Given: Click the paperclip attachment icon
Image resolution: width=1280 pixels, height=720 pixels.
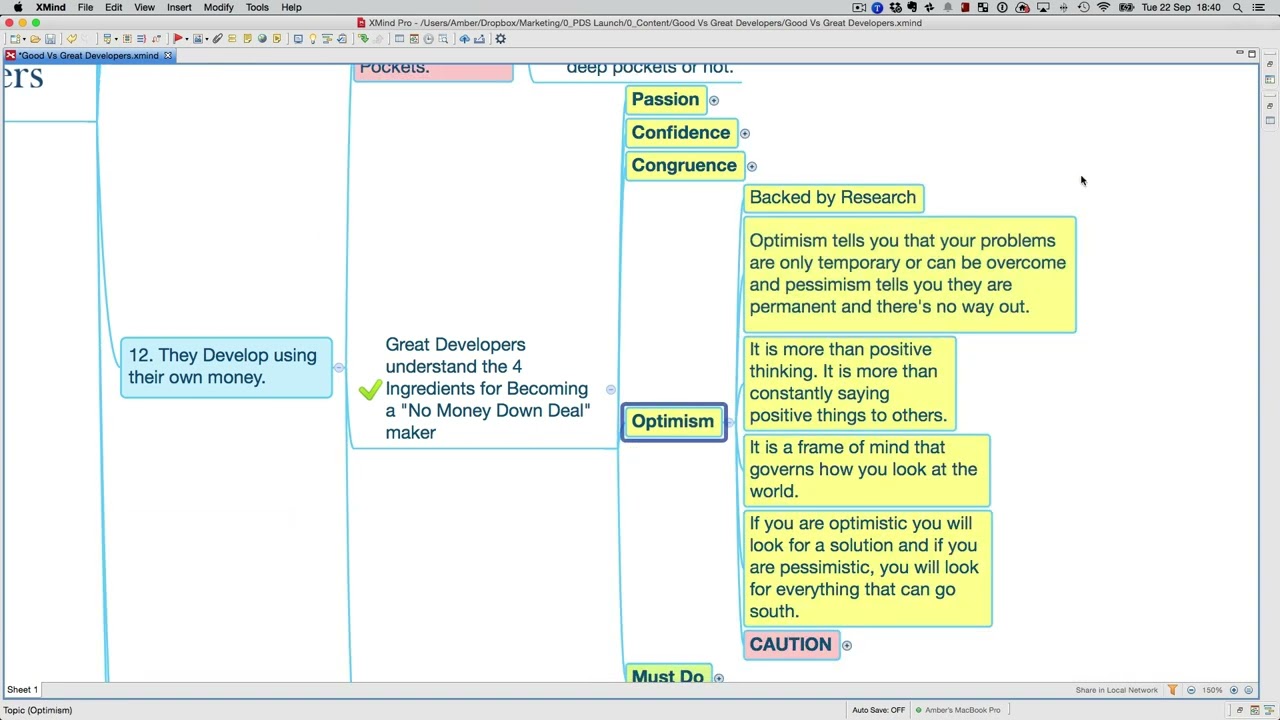Looking at the screenshot, I should pyautogui.click(x=217, y=39).
